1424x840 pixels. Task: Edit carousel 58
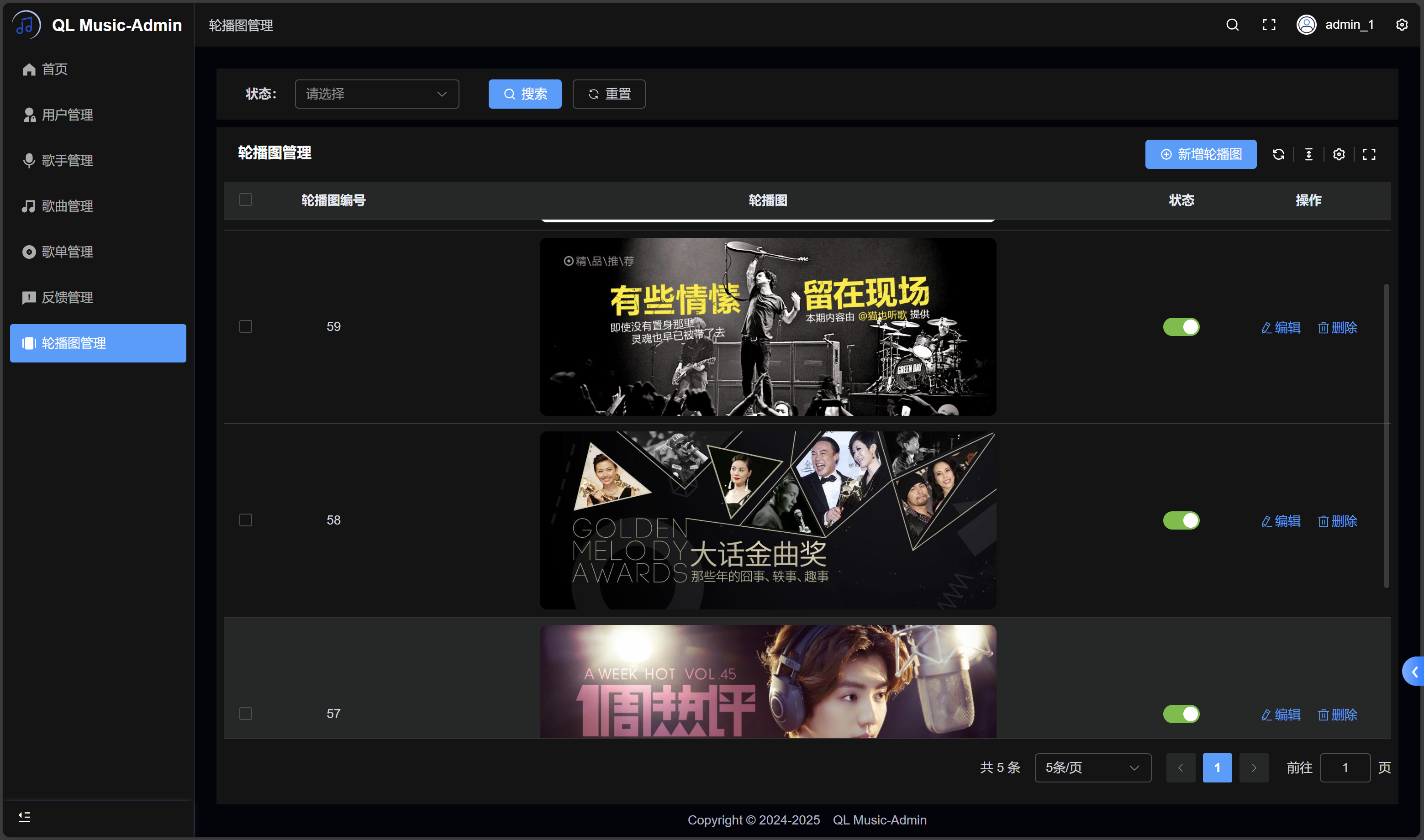tap(1281, 521)
